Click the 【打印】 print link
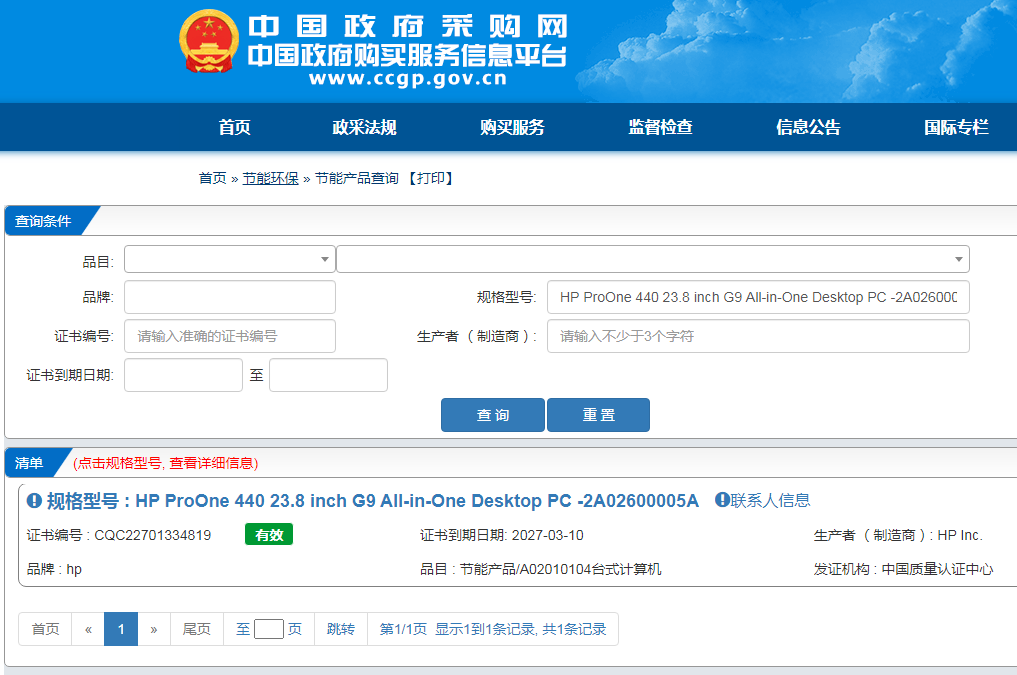This screenshot has width=1017, height=675. (430, 178)
